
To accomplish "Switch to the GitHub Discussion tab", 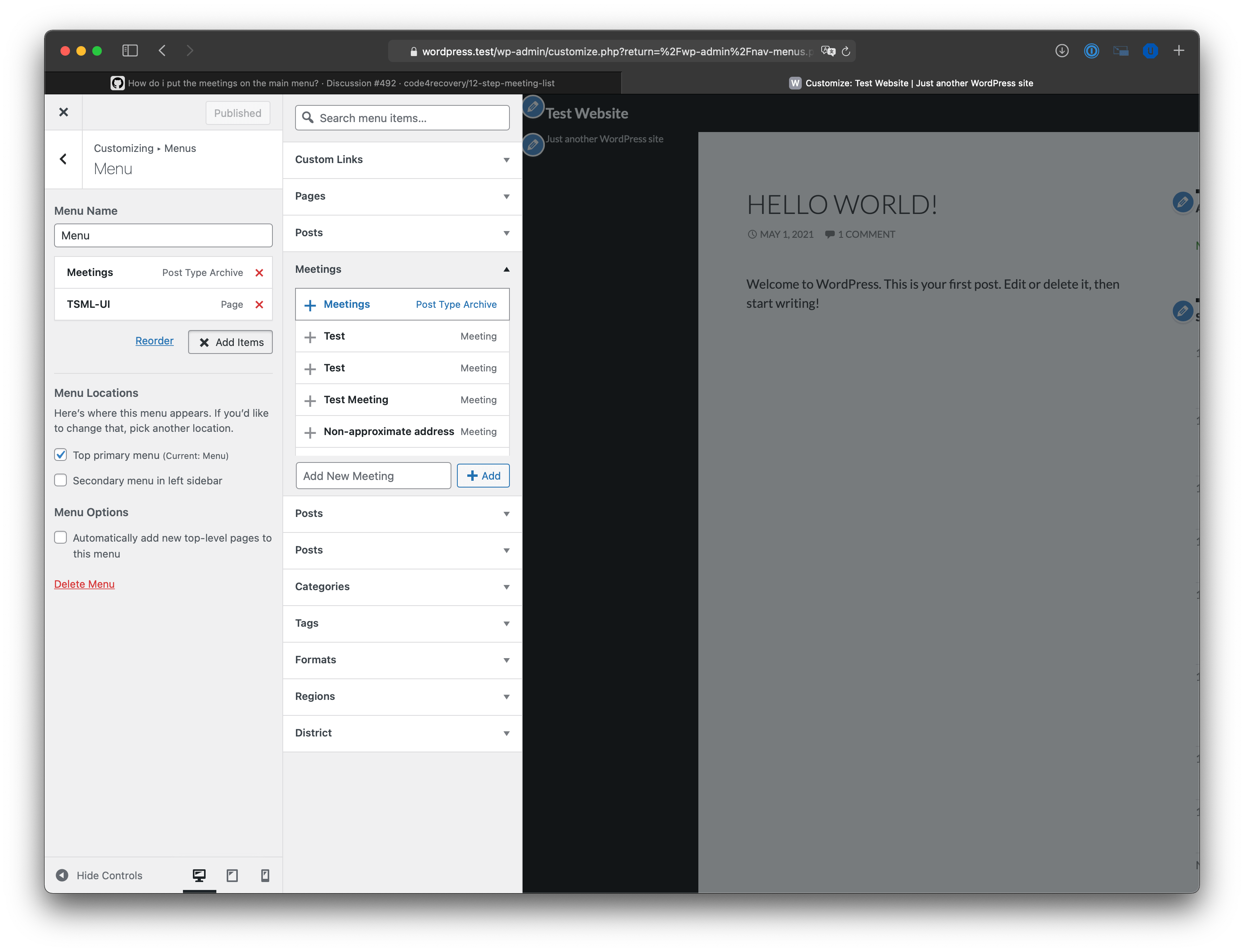I will point(333,83).
